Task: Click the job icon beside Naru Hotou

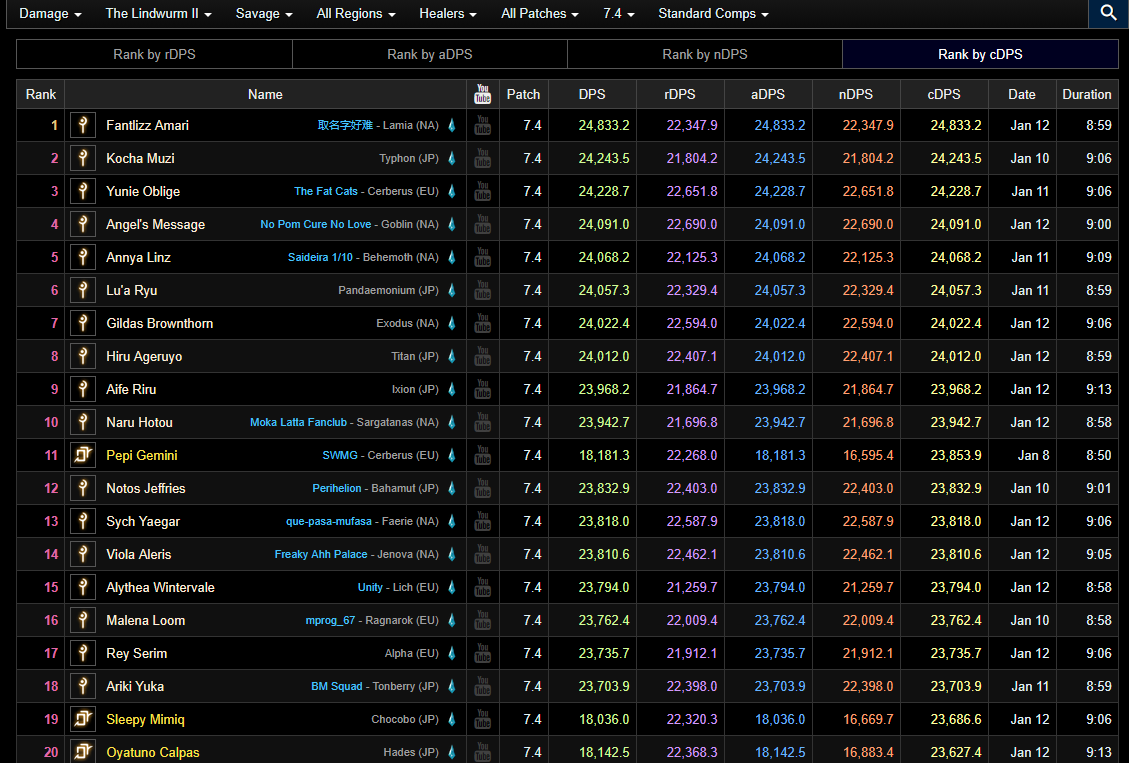Action: point(83,422)
